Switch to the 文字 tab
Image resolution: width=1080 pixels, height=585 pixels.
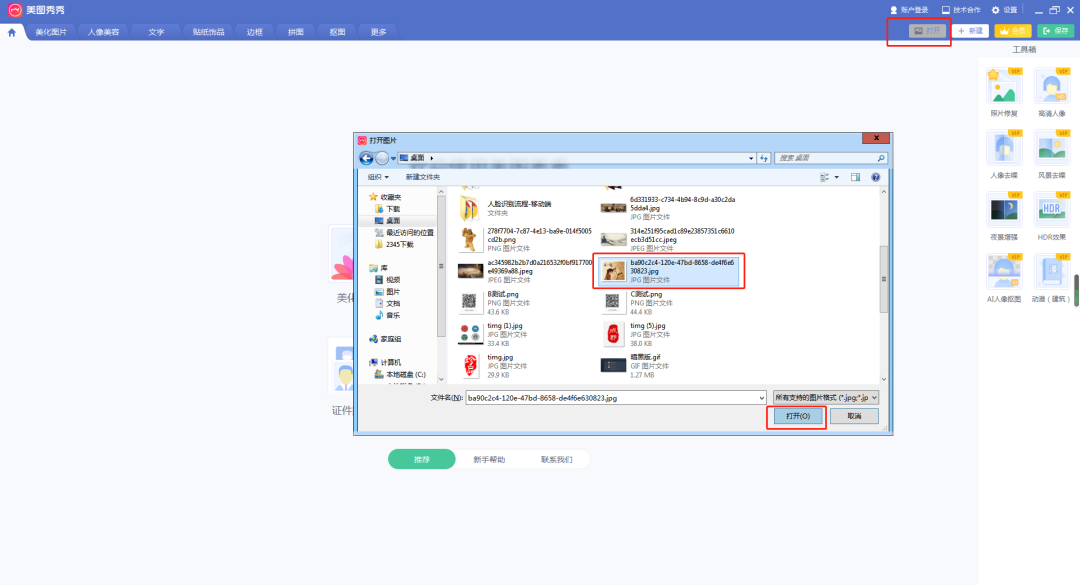point(156,32)
